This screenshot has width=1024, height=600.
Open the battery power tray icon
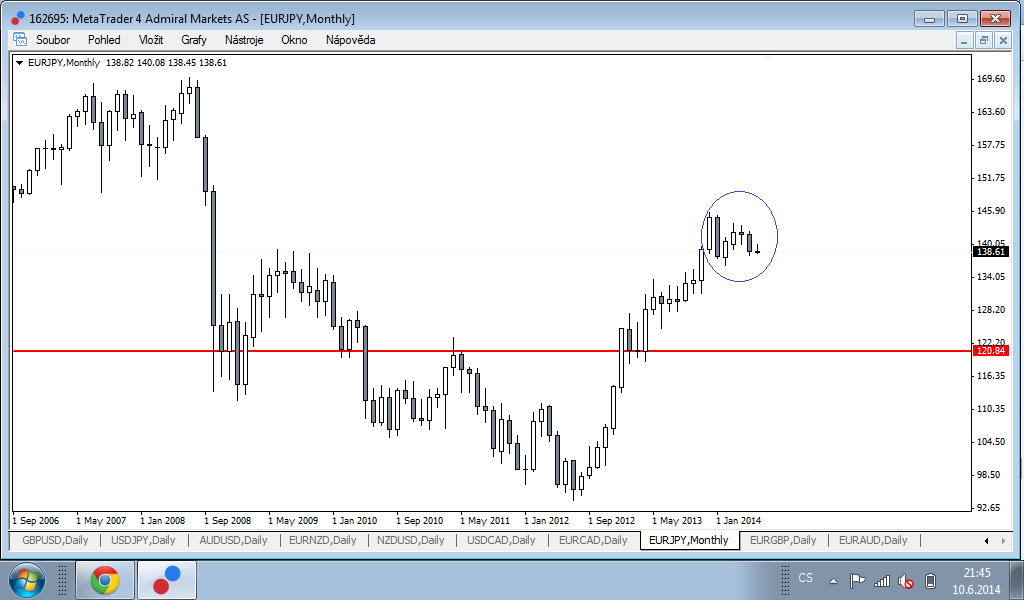931,580
